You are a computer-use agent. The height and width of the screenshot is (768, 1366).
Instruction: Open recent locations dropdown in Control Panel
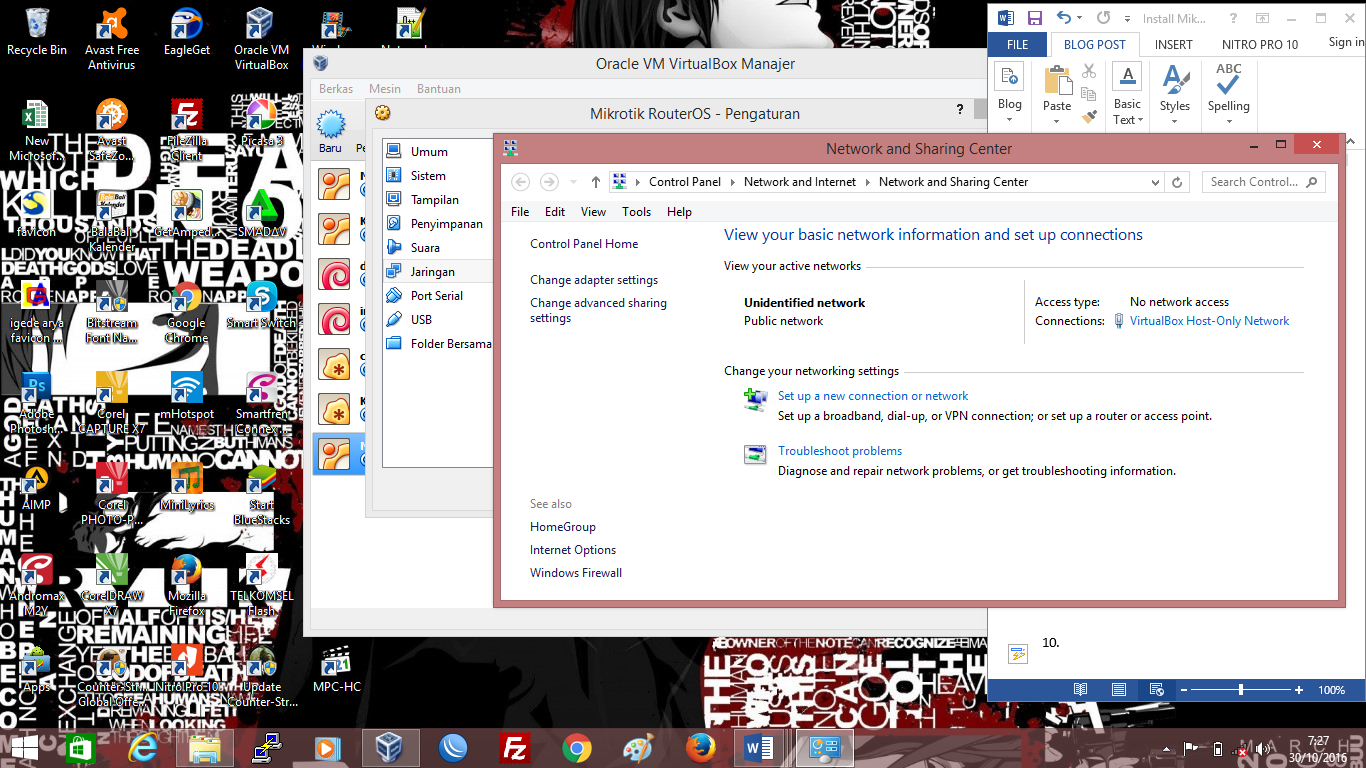click(573, 182)
